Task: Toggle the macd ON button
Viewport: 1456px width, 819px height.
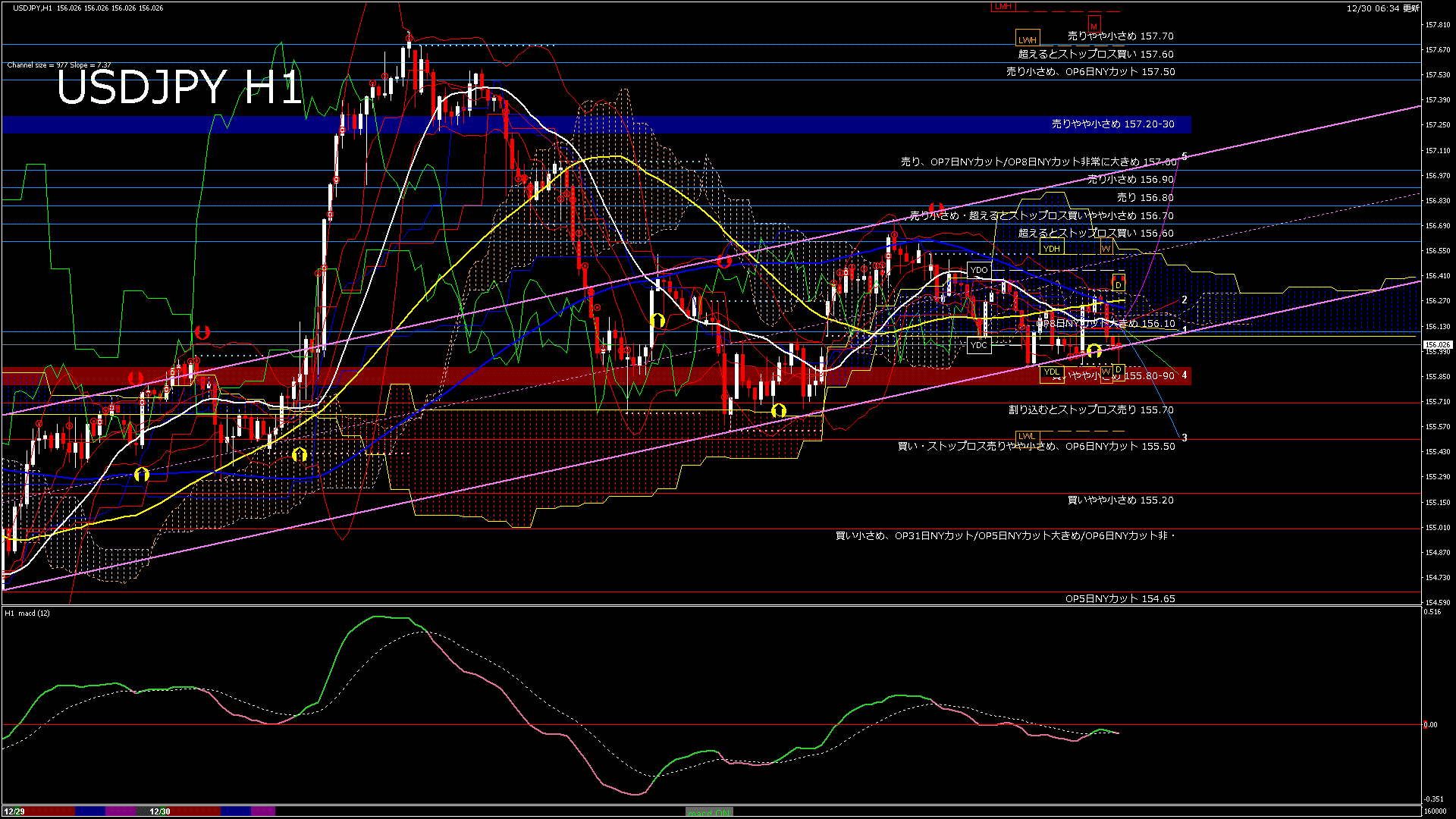Action: coord(709,812)
